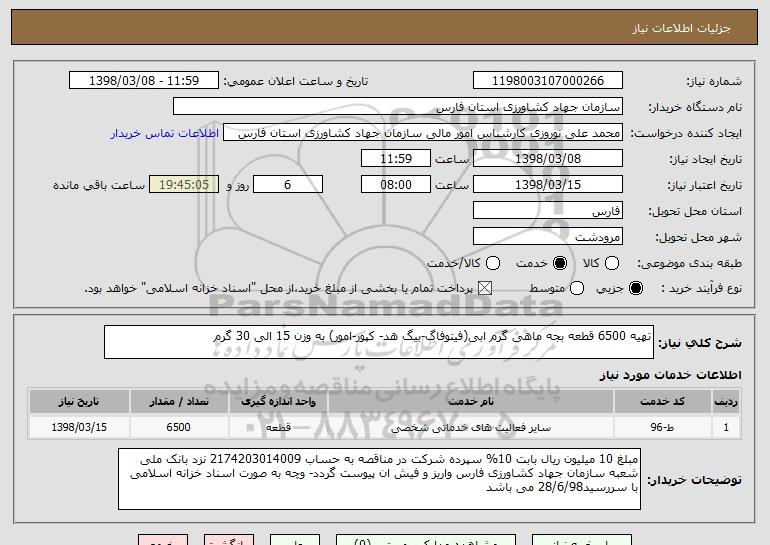This screenshot has height=545, width=770.
Task: Click the quantity cell 6500
Action: [179, 427]
